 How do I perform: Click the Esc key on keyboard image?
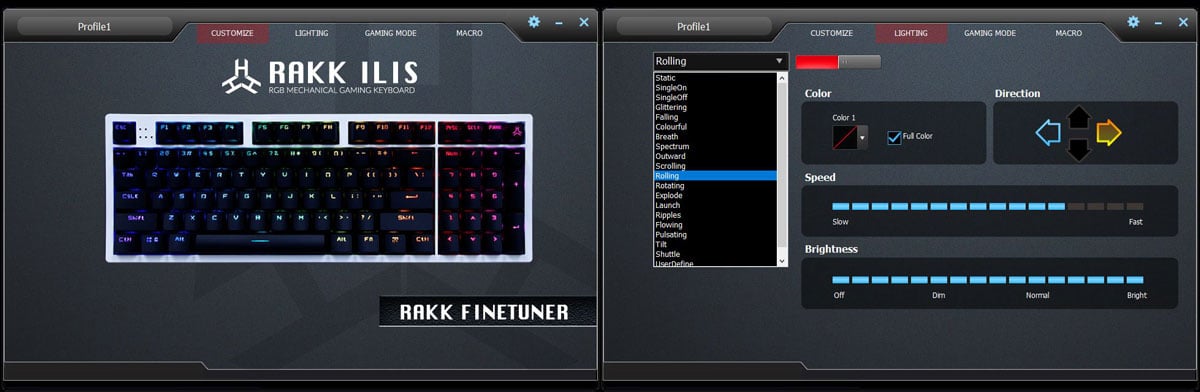[x=121, y=128]
